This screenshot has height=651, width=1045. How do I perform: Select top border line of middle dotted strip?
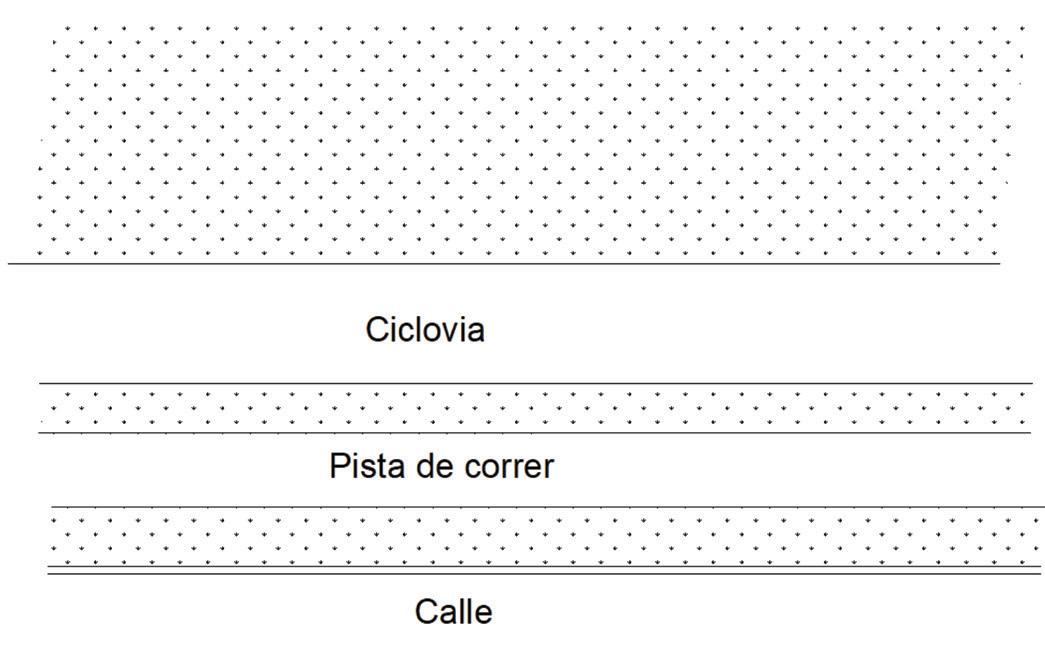click(535, 383)
